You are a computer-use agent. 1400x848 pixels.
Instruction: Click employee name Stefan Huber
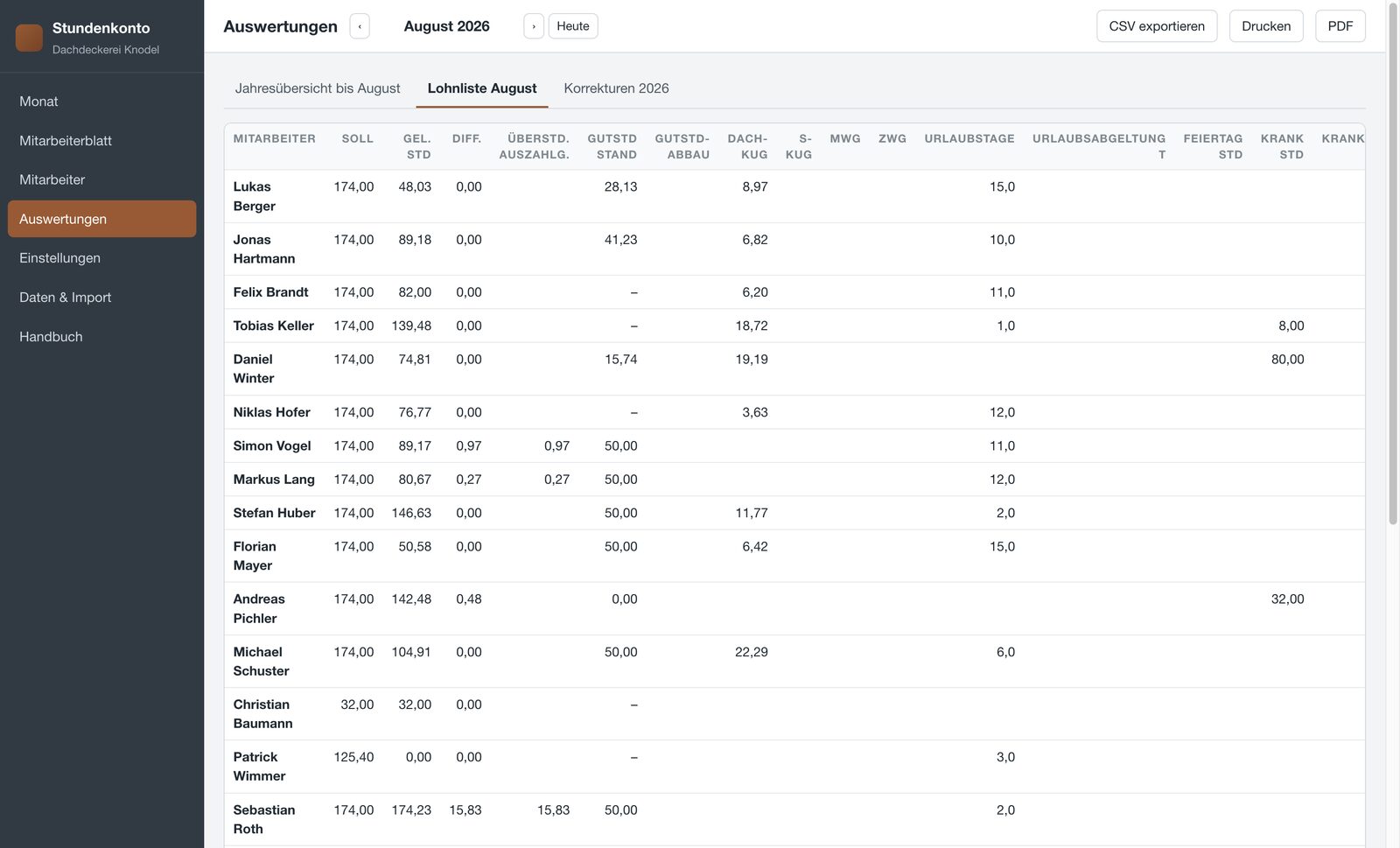[x=274, y=513]
